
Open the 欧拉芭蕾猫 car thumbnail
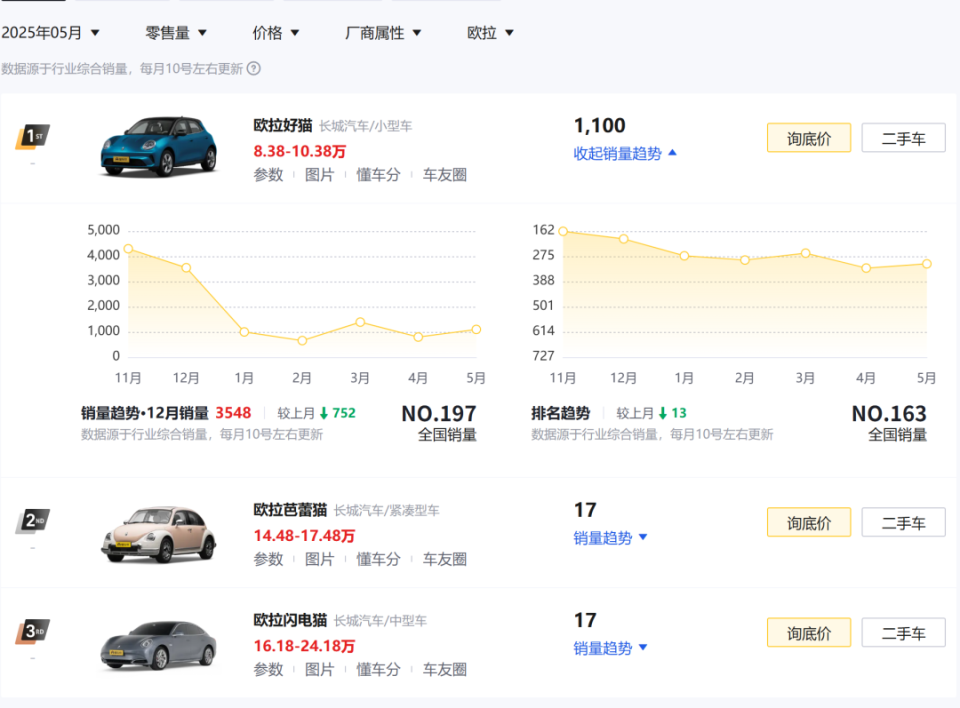[159, 534]
